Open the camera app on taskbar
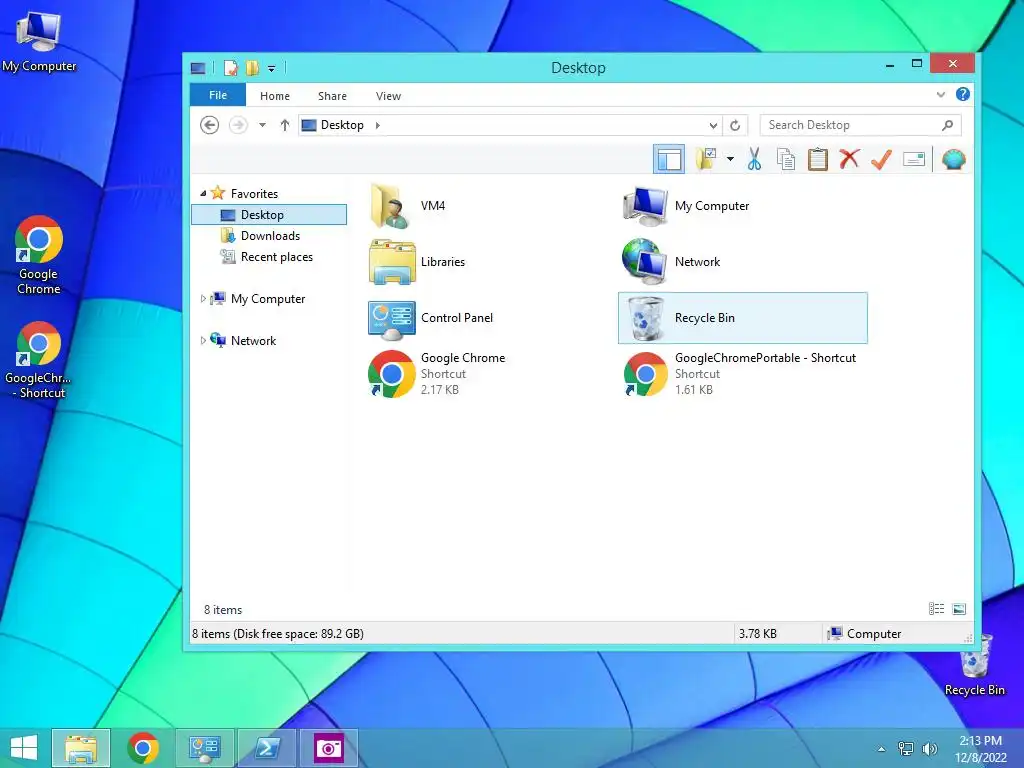Screen dimensions: 1024x768 coord(328,748)
